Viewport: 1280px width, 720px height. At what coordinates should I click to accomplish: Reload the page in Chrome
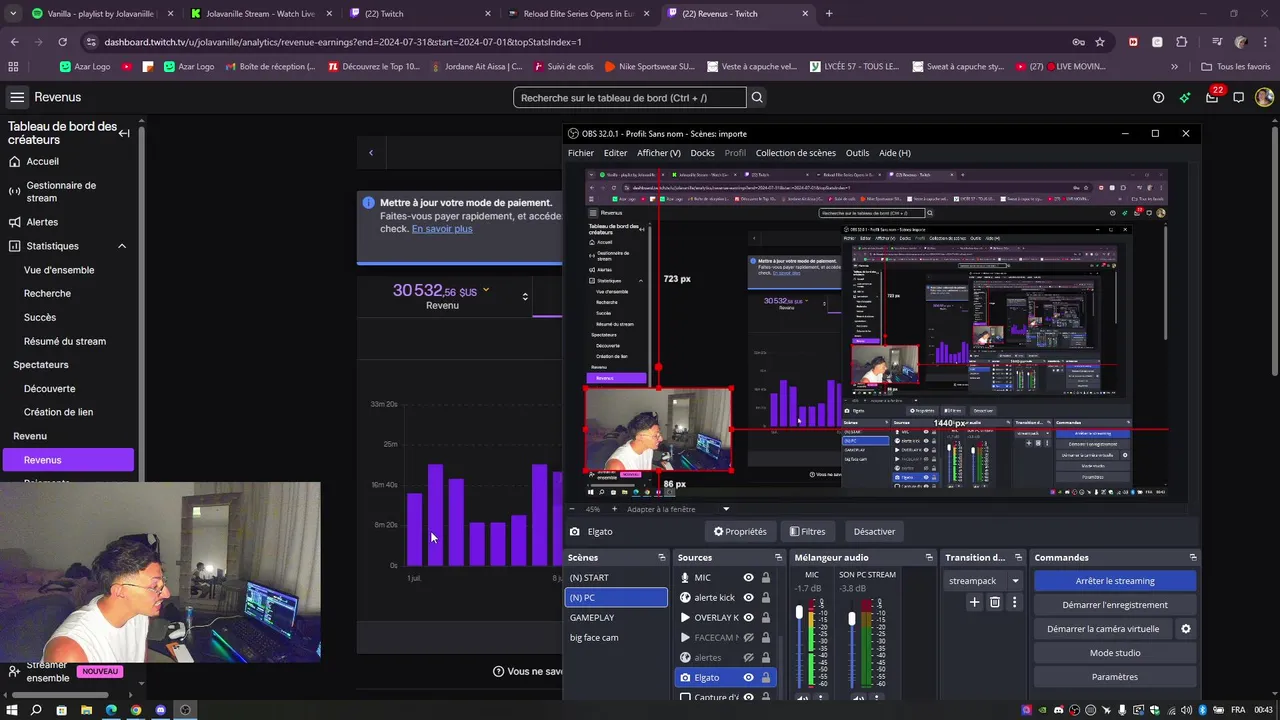point(62,42)
